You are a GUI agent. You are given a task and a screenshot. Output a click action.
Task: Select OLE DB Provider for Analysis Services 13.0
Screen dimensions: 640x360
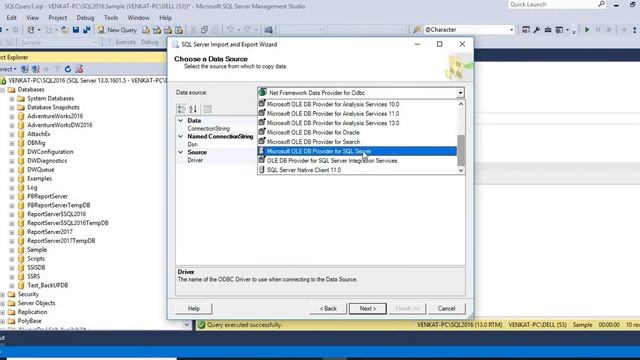[x=357, y=123]
